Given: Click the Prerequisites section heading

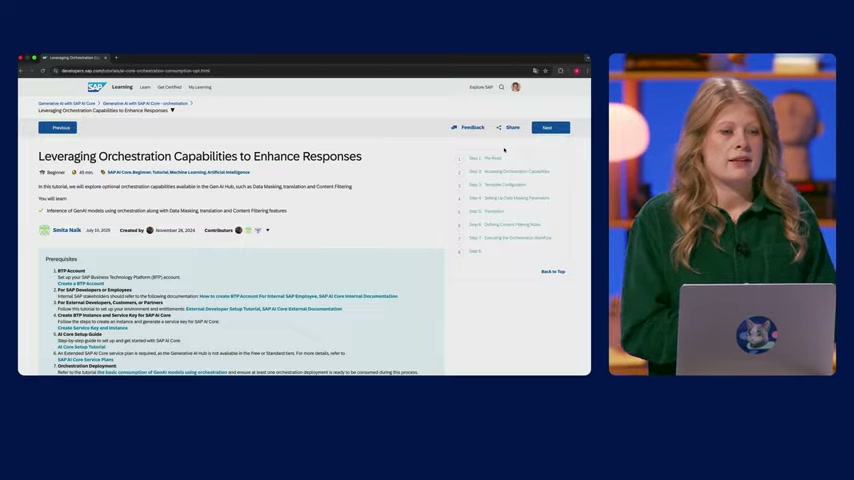Looking at the screenshot, I should point(61,259).
